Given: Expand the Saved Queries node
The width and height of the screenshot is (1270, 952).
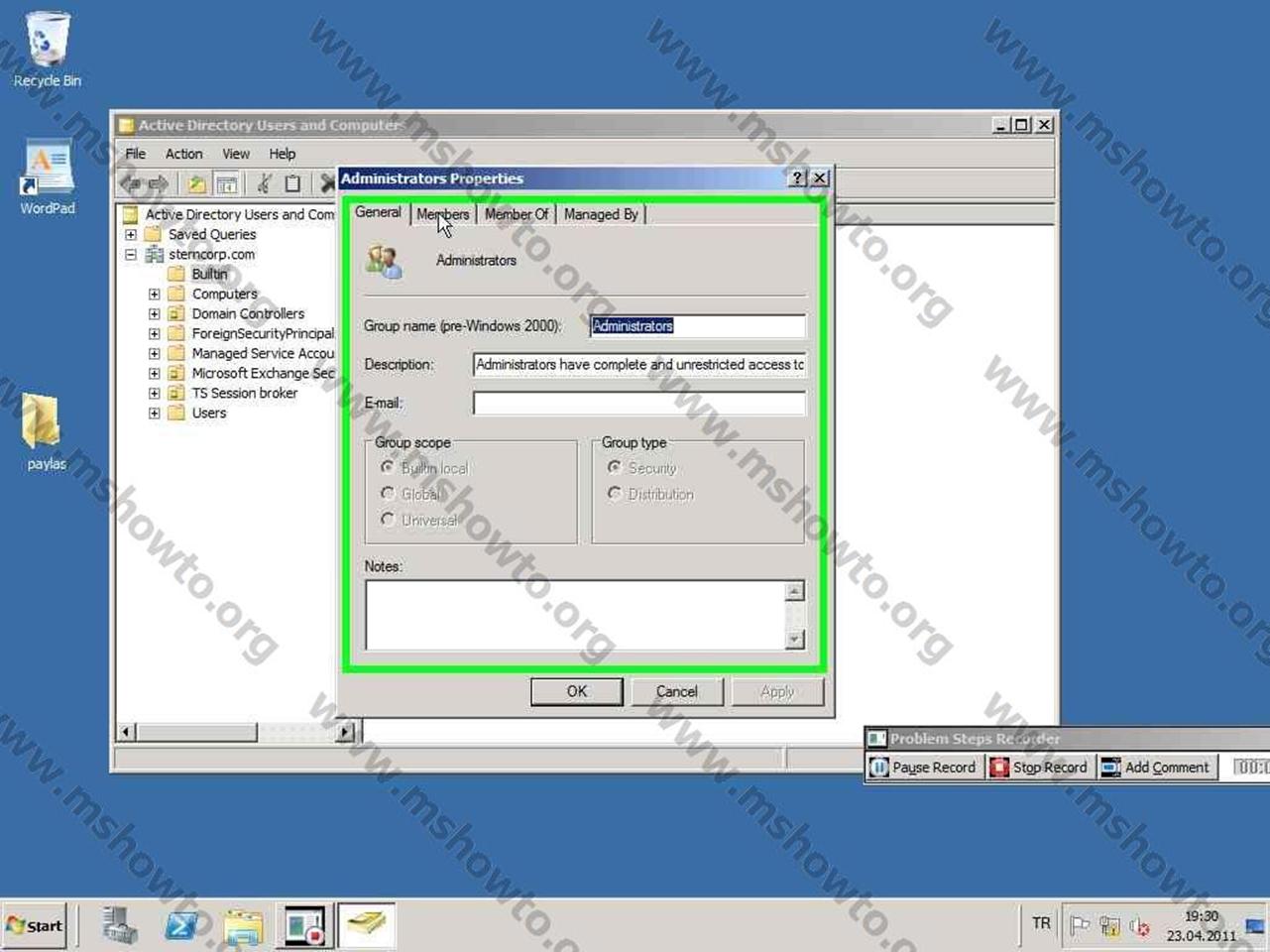Looking at the screenshot, I should coord(131,235).
